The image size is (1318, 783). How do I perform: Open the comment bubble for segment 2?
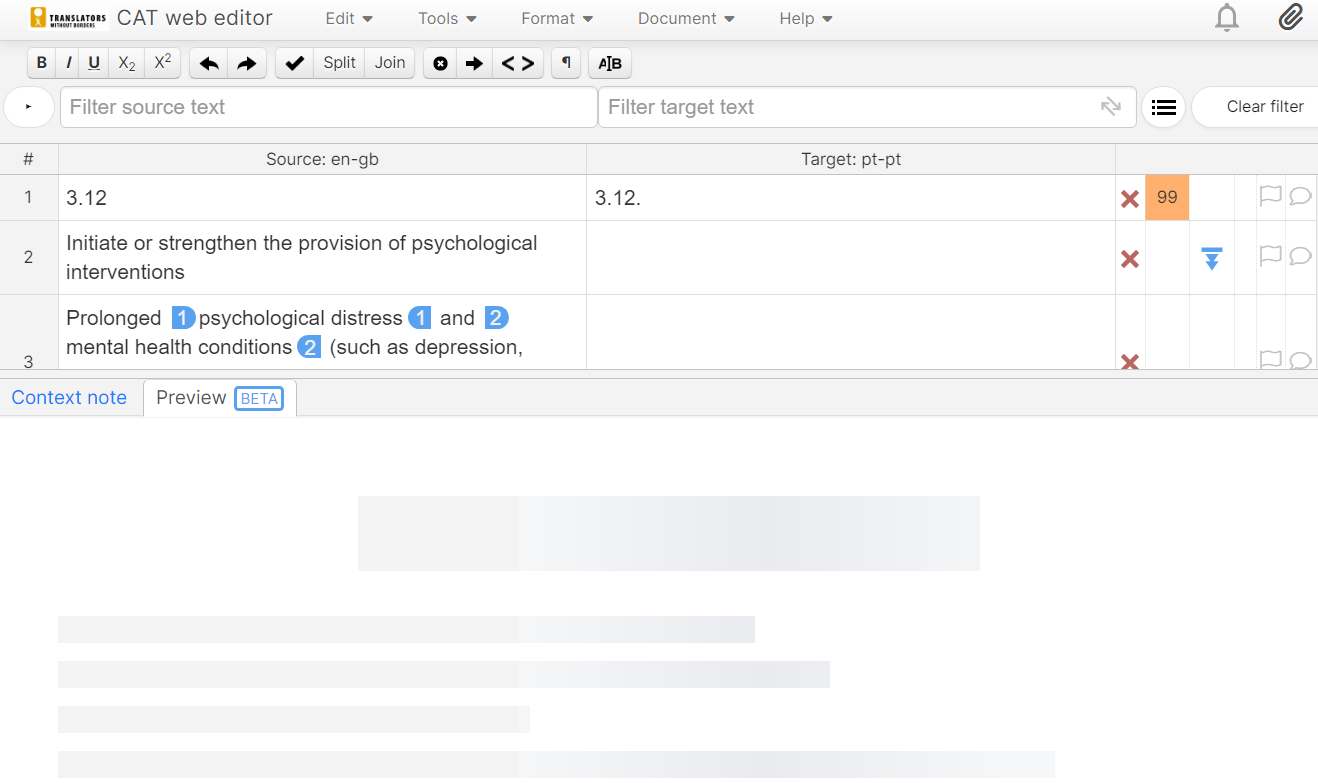(x=1300, y=256)
